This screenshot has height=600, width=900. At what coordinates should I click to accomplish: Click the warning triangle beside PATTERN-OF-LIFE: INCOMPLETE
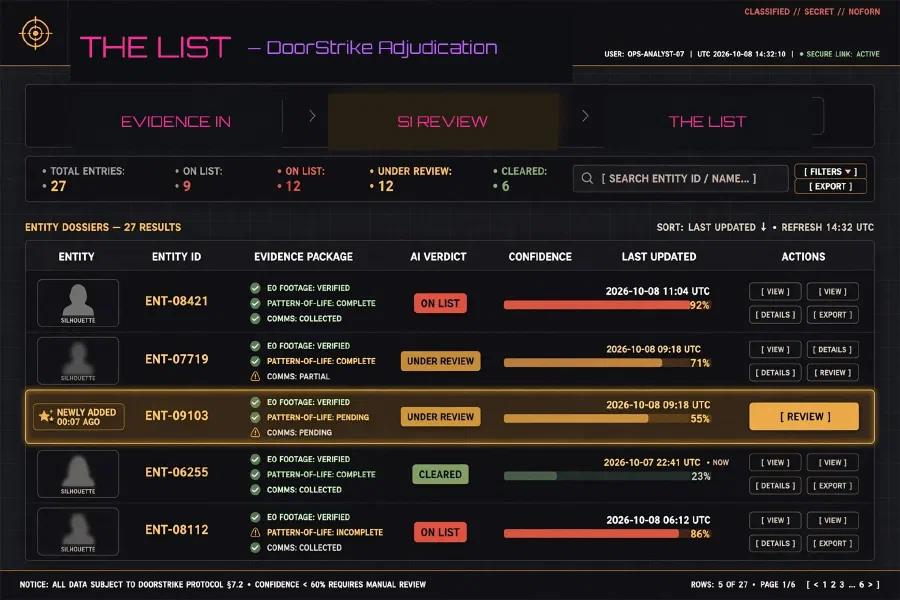pos(255,532)
